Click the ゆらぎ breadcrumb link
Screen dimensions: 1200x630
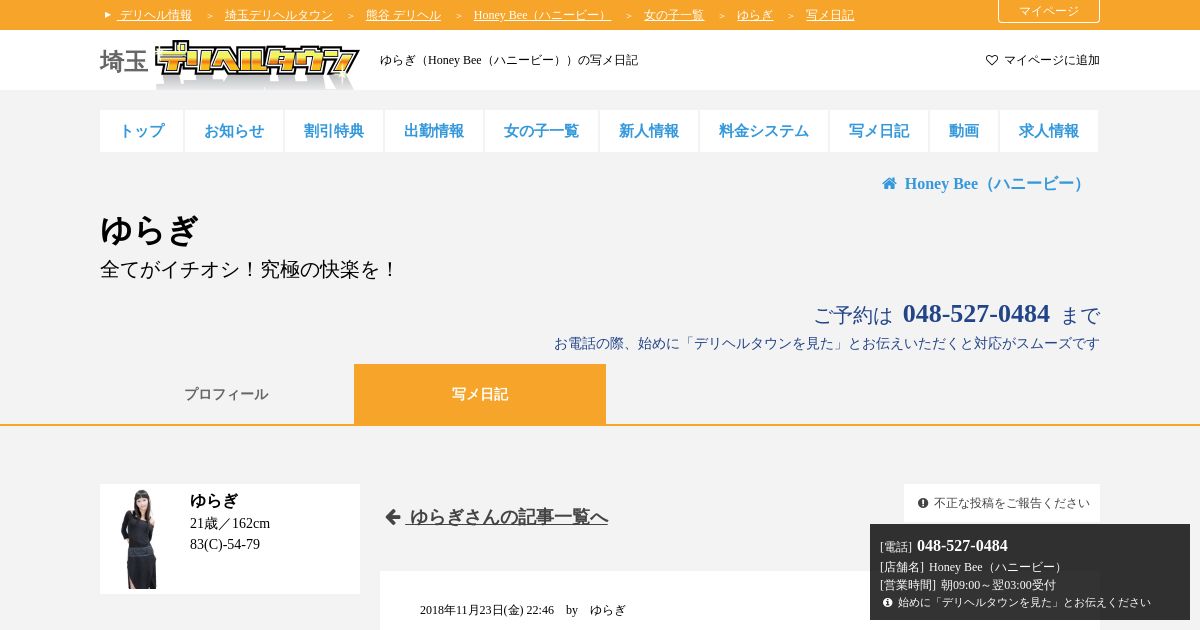[755, 15]
